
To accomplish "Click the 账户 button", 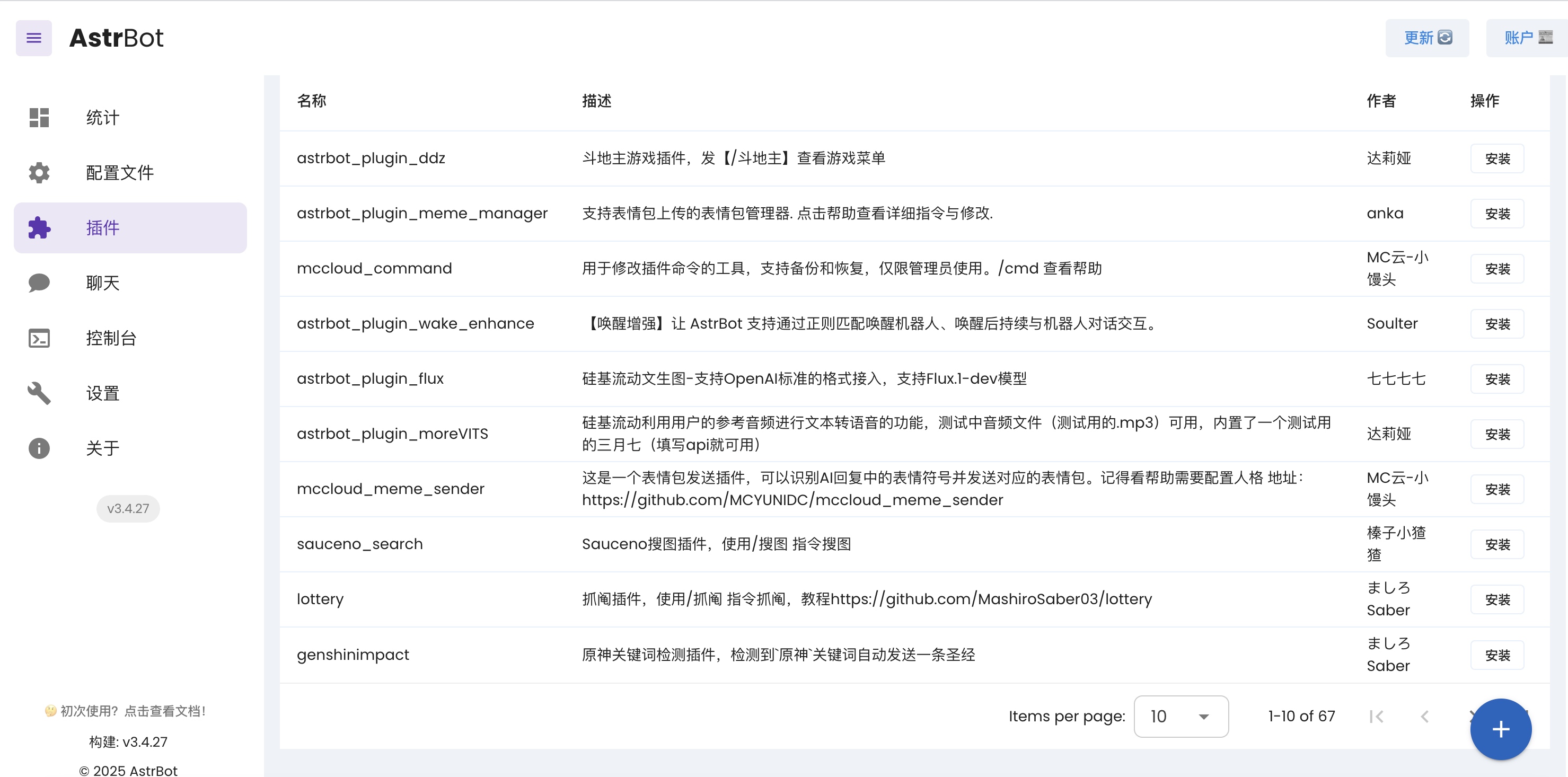I will (x=1527, y=38).
